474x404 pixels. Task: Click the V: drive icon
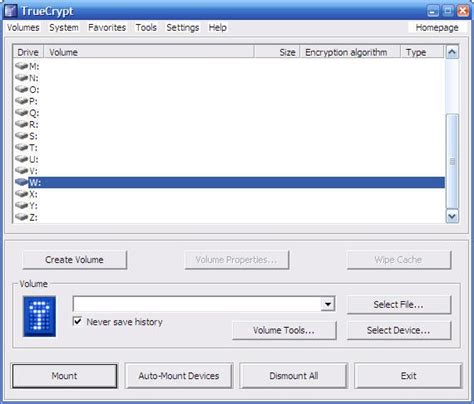coord(22,171)
